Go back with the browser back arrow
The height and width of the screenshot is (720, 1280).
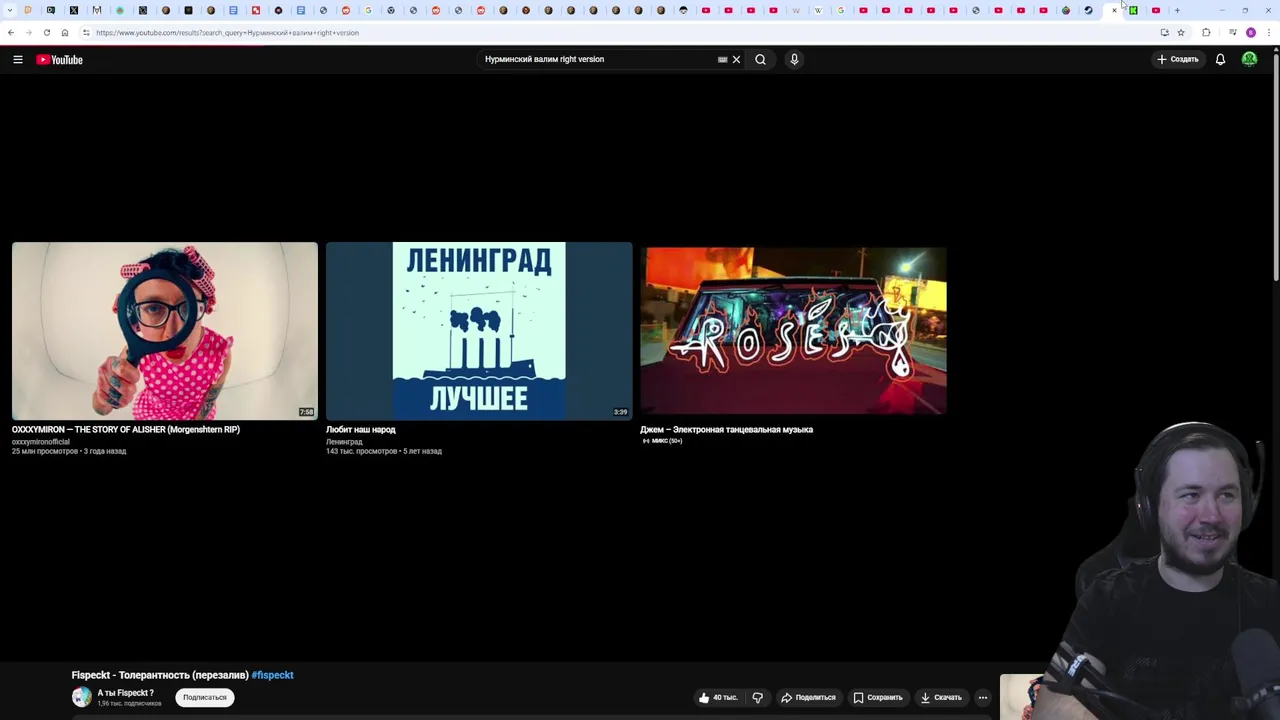(x=11, y=32)
